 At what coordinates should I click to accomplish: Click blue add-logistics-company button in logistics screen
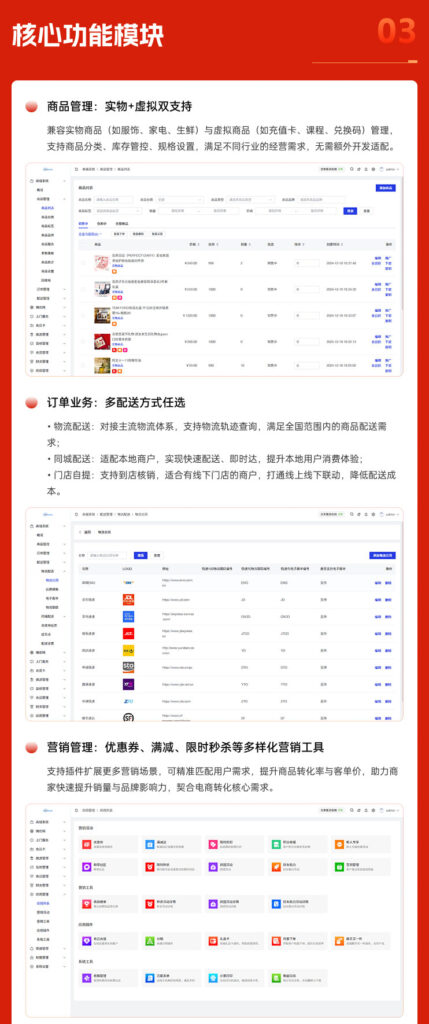tap(383, 555)
